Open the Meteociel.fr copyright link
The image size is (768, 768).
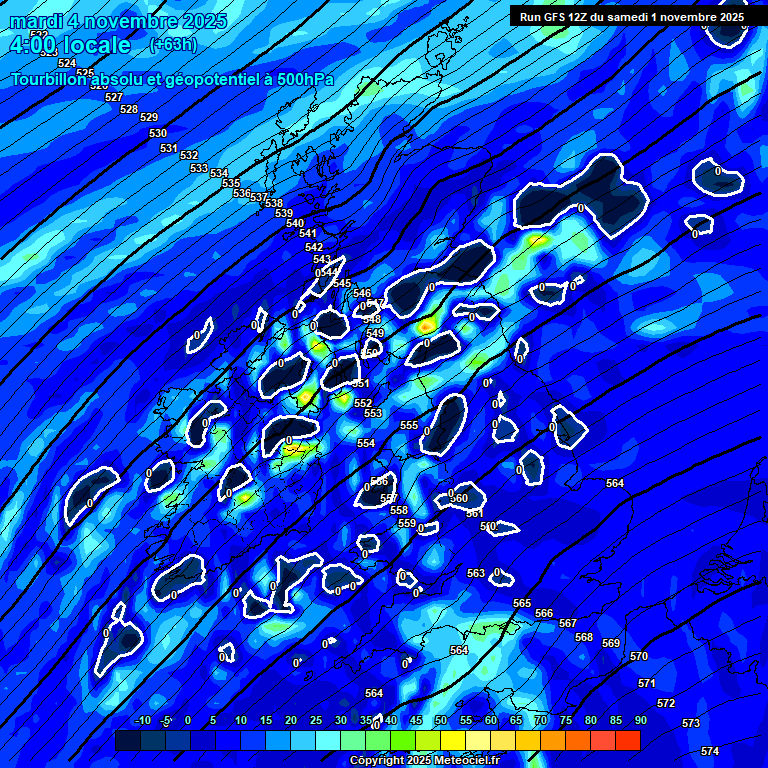click(424, 761)
